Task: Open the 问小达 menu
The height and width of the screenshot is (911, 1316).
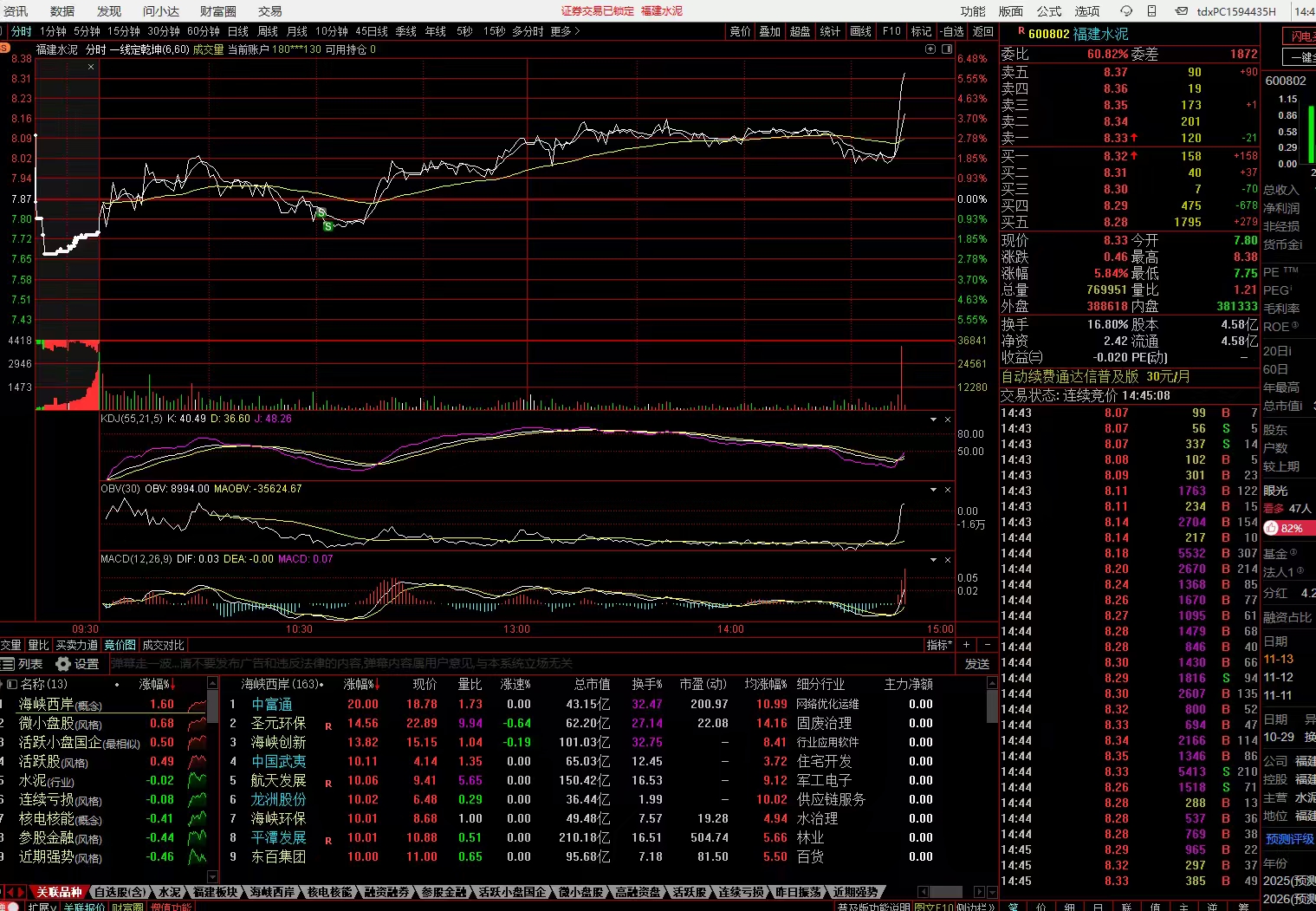Action: tap(161, 11)
